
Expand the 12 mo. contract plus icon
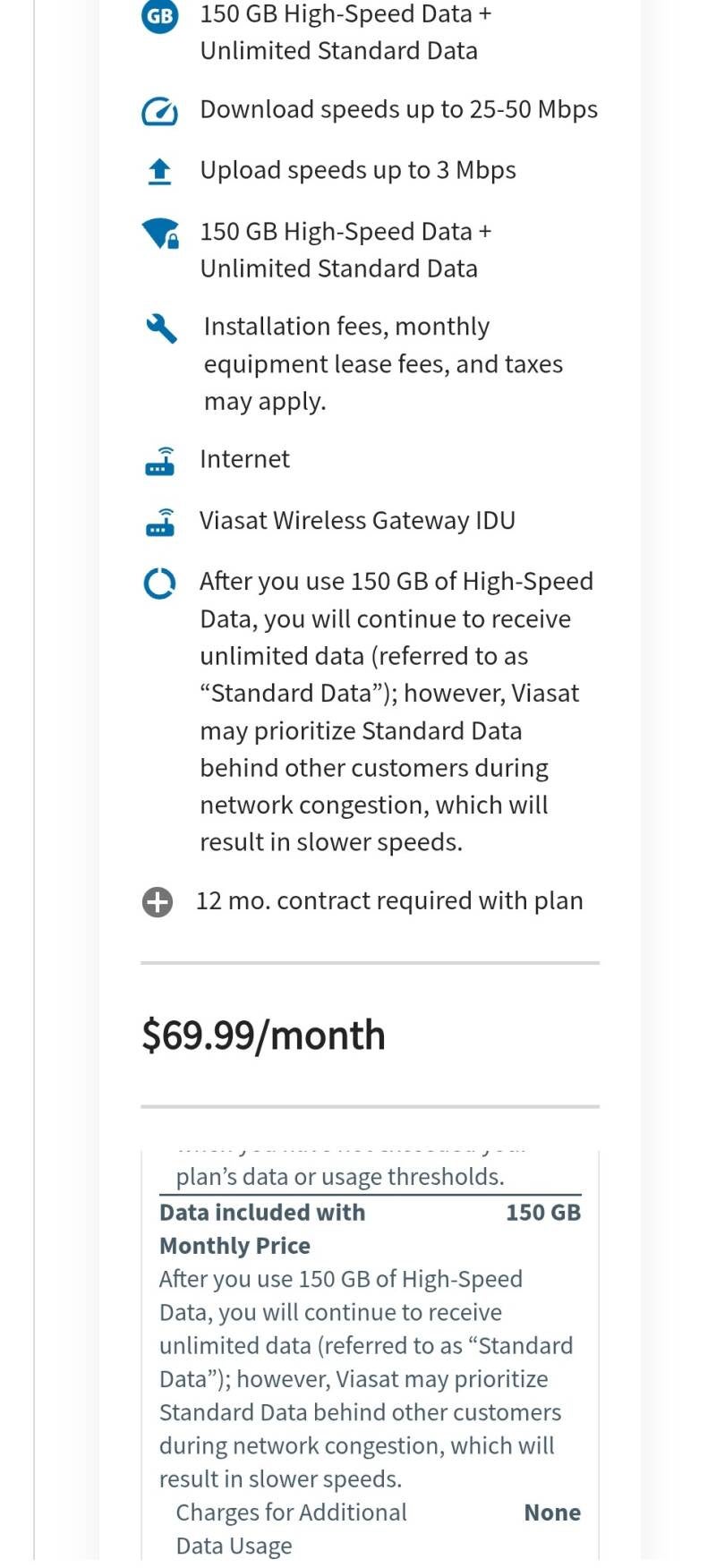point(158,902)
